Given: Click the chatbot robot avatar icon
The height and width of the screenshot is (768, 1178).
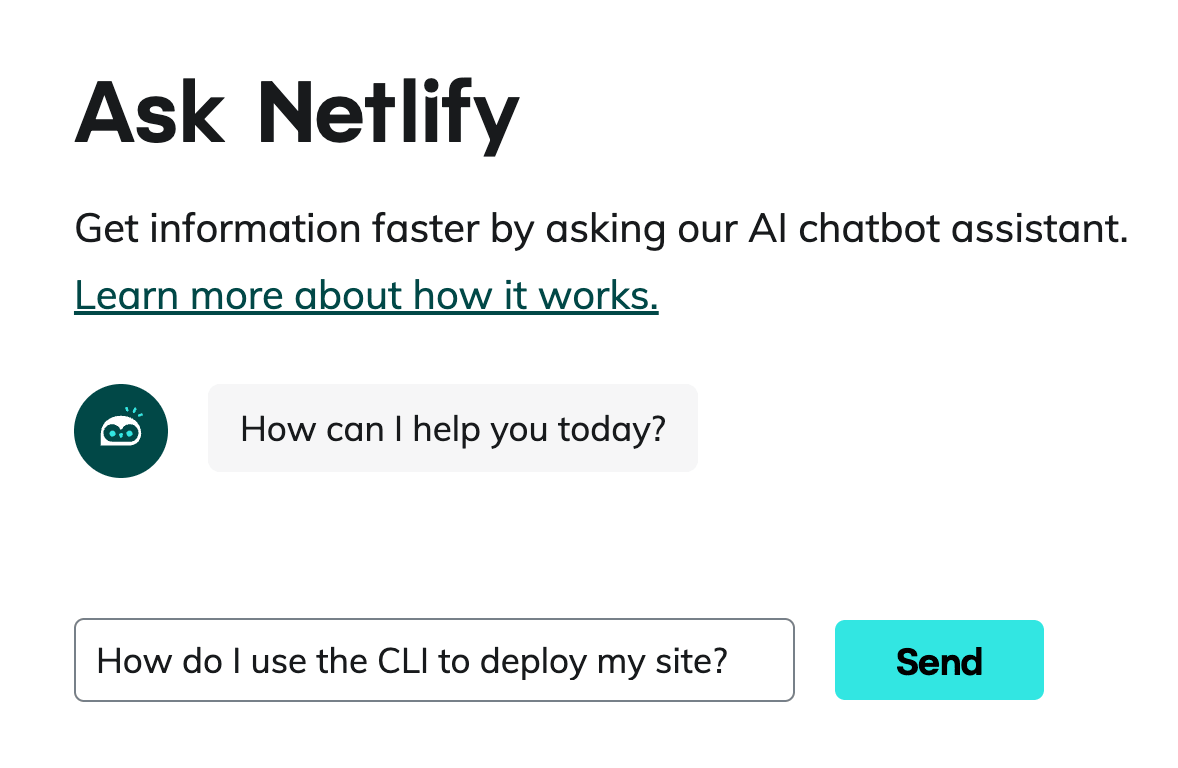Looking at the screenshot, I should click(121, 431).
